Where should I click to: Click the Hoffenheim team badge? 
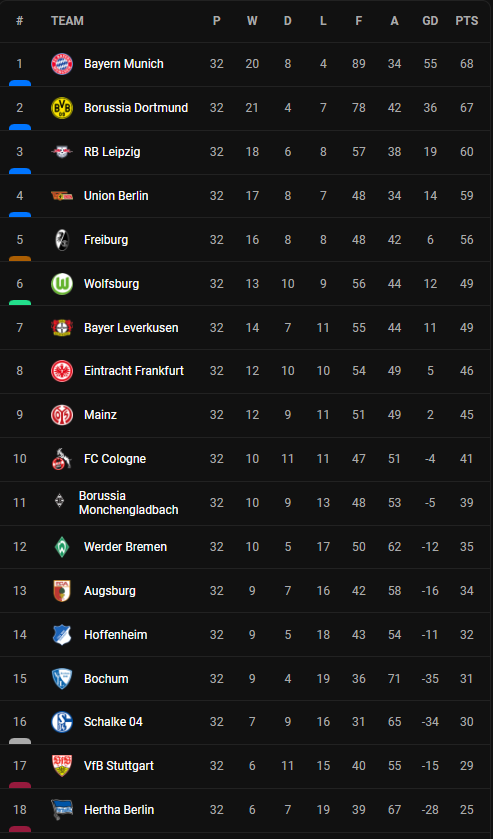[x=62, y=635]
